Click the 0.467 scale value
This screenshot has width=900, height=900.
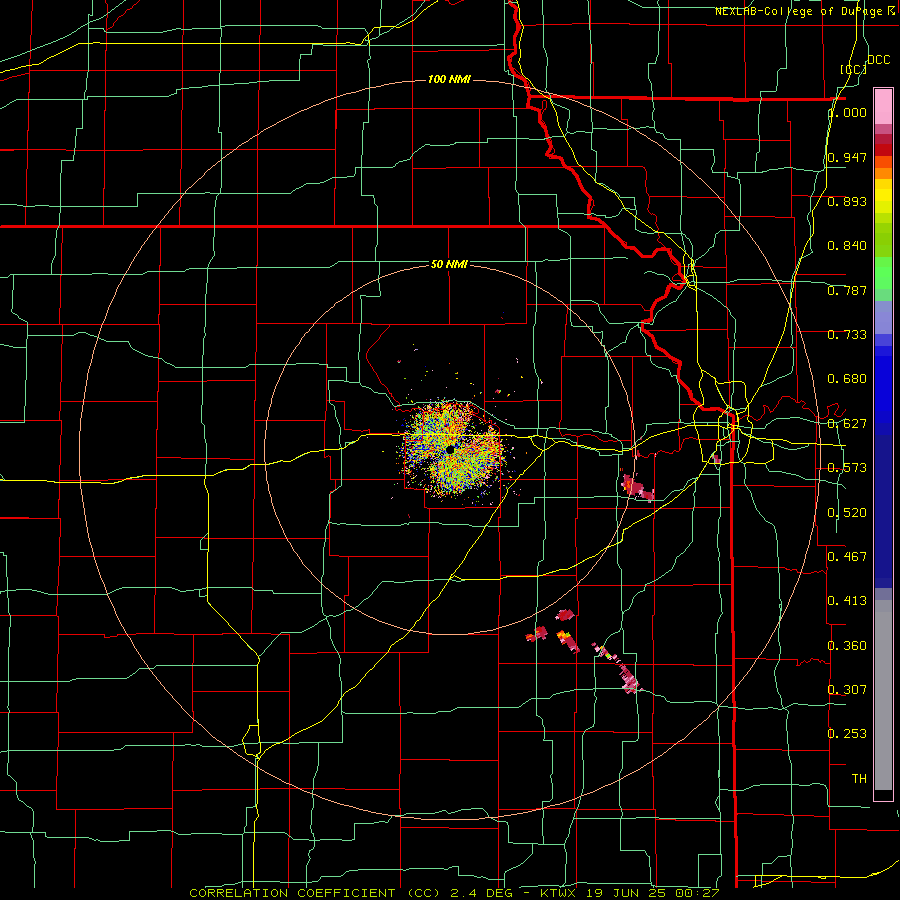coord(847,557)
